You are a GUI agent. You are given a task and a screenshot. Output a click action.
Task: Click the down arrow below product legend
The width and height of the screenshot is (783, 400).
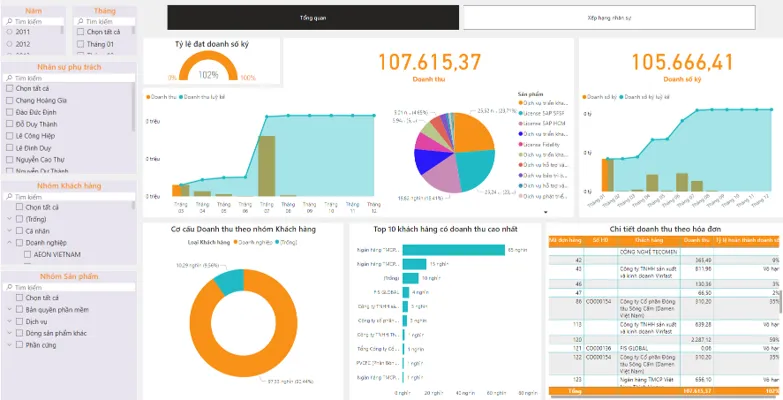click(x=545, y=212)
